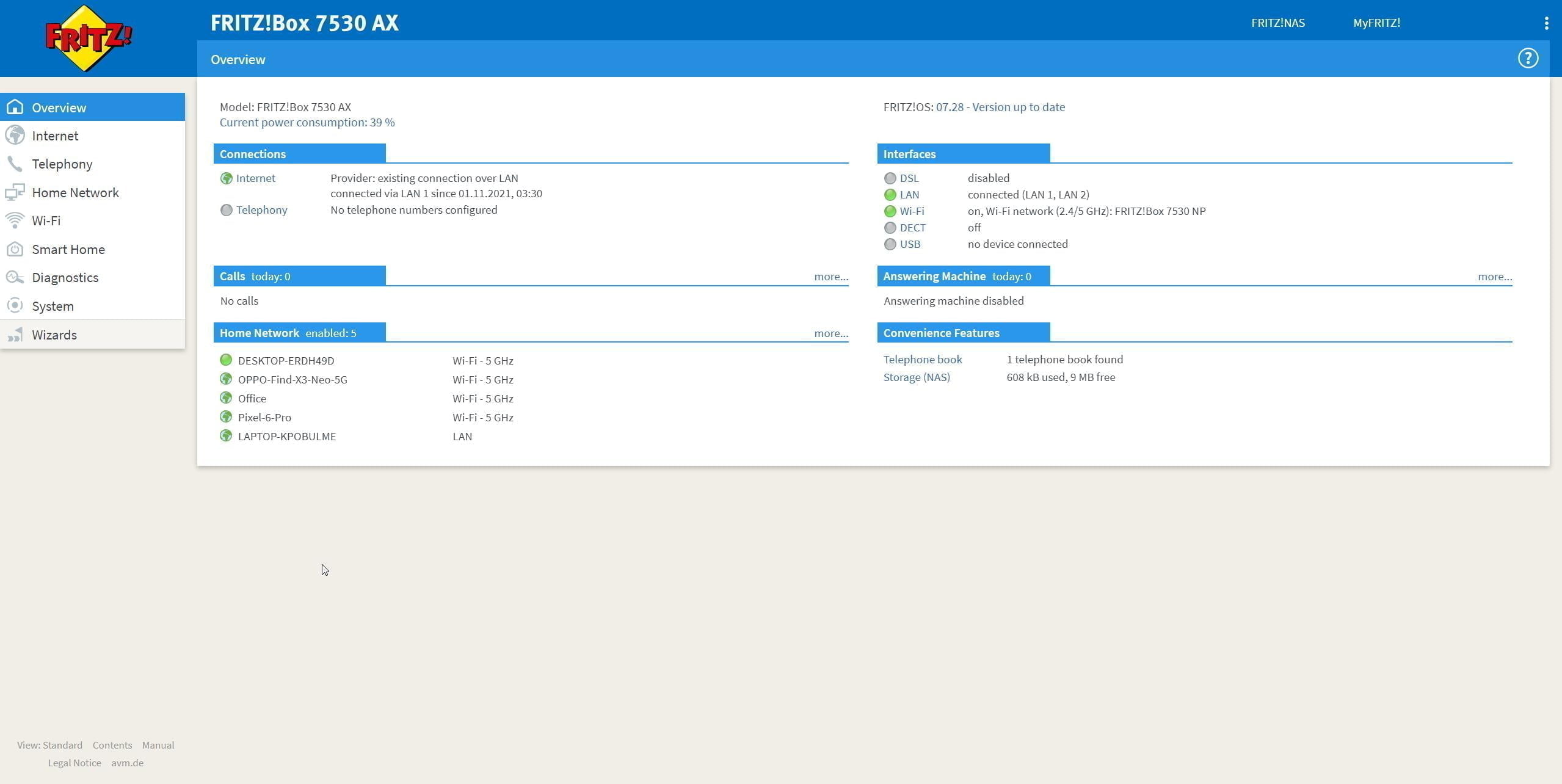Image resolution: width=1562 pixels, height=784 pixels.
Task: Open the FRITZ!NAS tab
Action: [1277, 23]
